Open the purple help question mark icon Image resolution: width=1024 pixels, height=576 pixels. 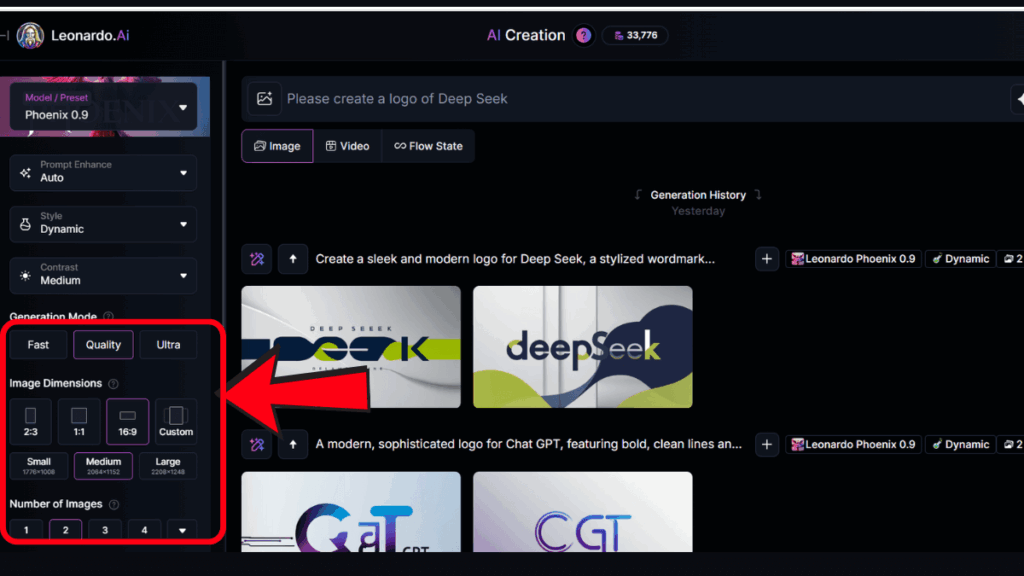coord(583,35)
